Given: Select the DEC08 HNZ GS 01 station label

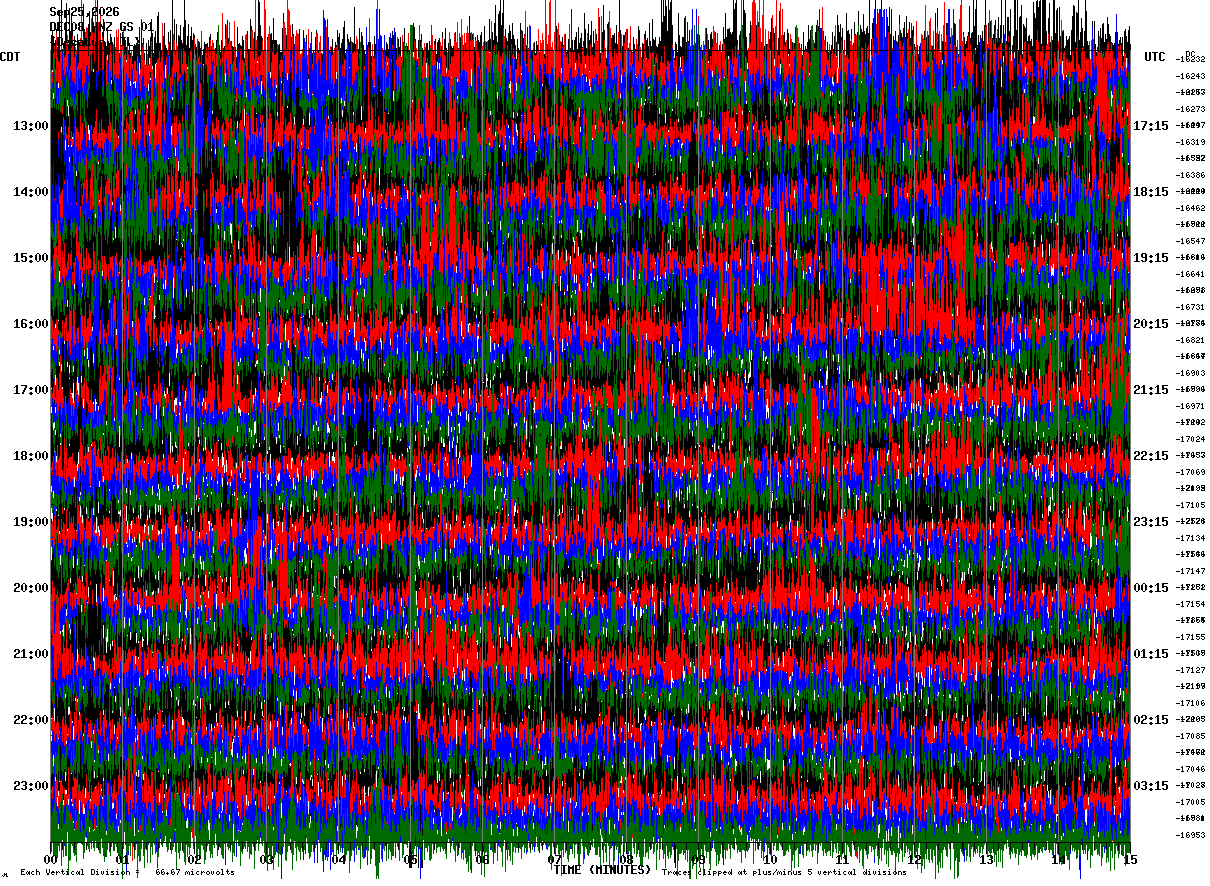Looking at the screenshot, I should (x=102, y=27).
